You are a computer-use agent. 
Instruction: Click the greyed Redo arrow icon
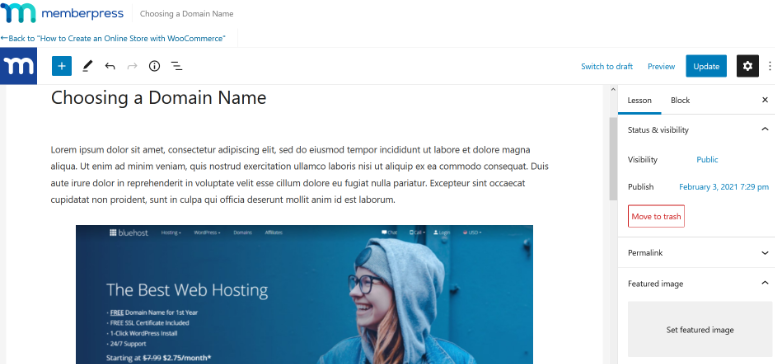pyautogui.click(x=132, y=66)
